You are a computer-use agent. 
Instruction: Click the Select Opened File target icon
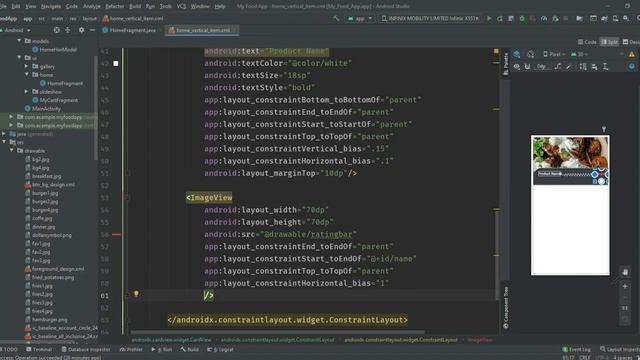click(57, 30)
